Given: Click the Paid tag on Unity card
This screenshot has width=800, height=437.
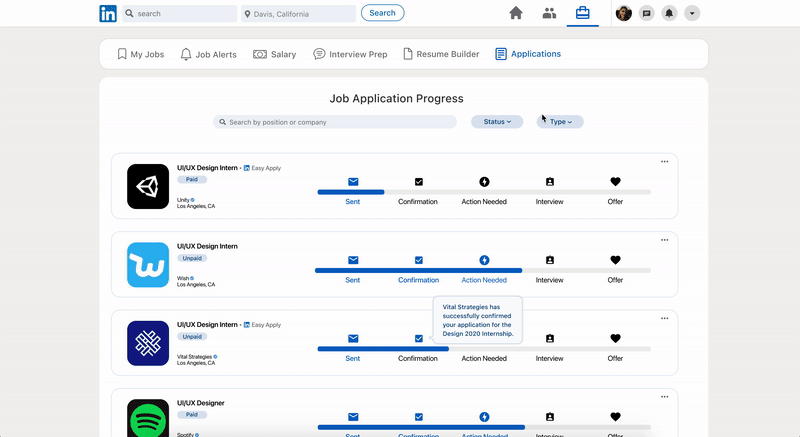Looking at the screenshot, I should tap(192, 179).
